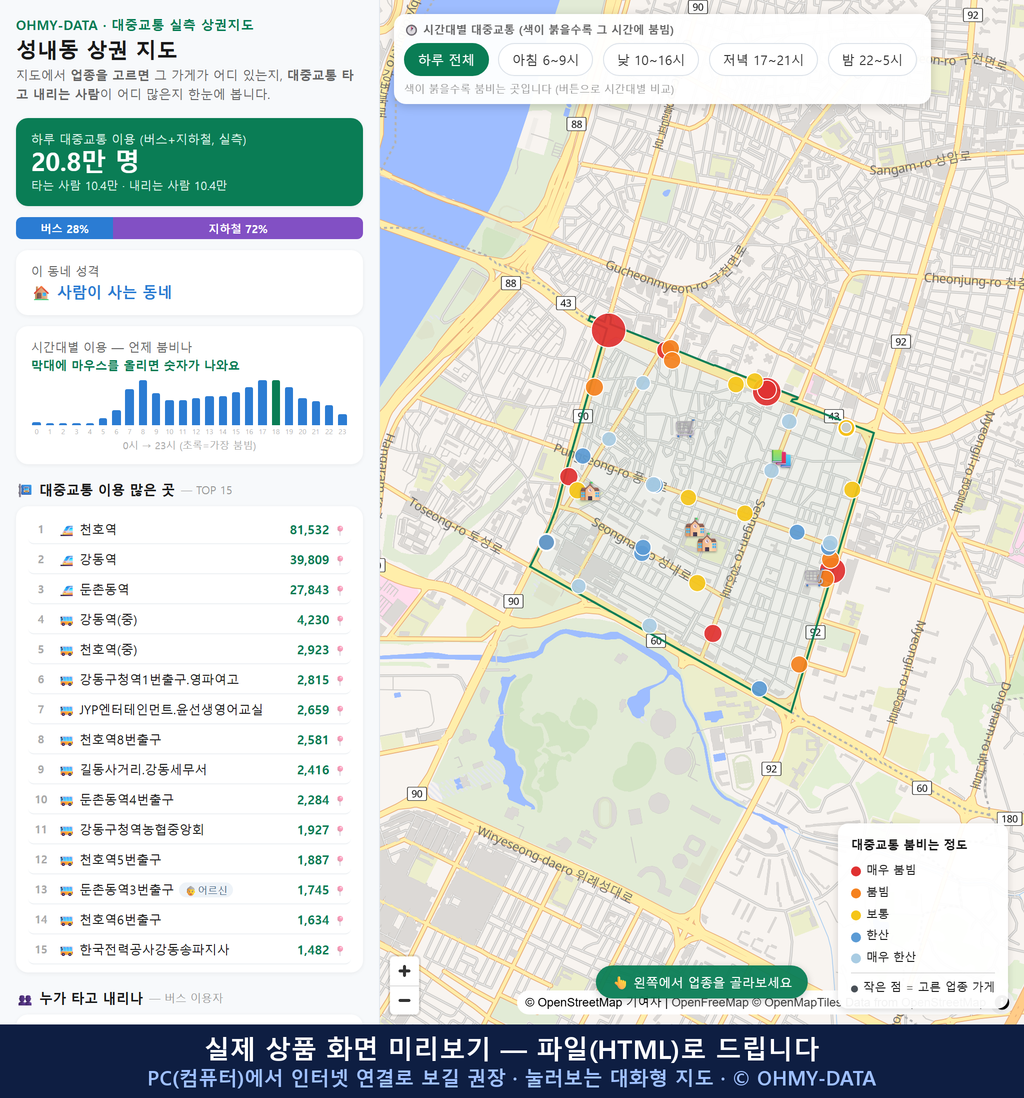
Task: Select the row name JYP엔터테인먼트.윤선생영어교실
Action: [171, 710]
